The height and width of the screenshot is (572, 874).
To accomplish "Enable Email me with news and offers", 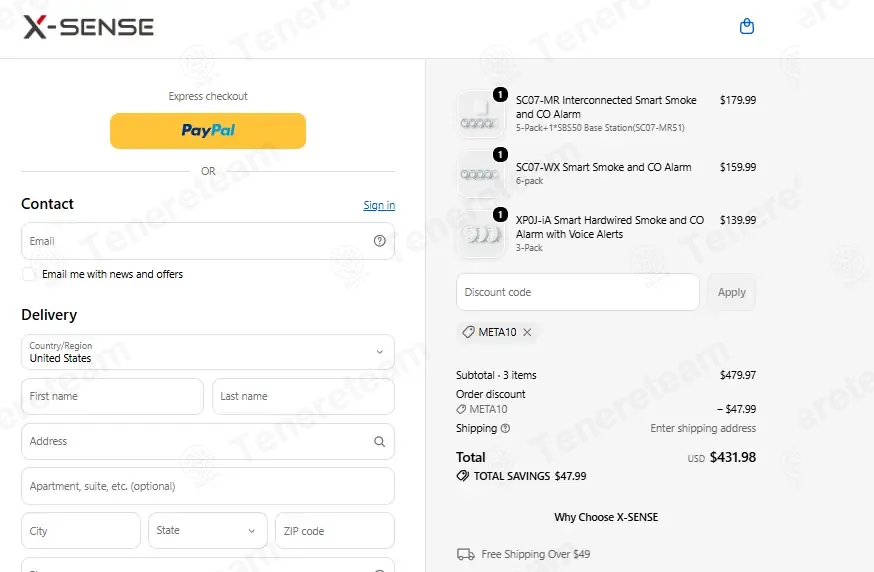I will click(x=28, y=274).
